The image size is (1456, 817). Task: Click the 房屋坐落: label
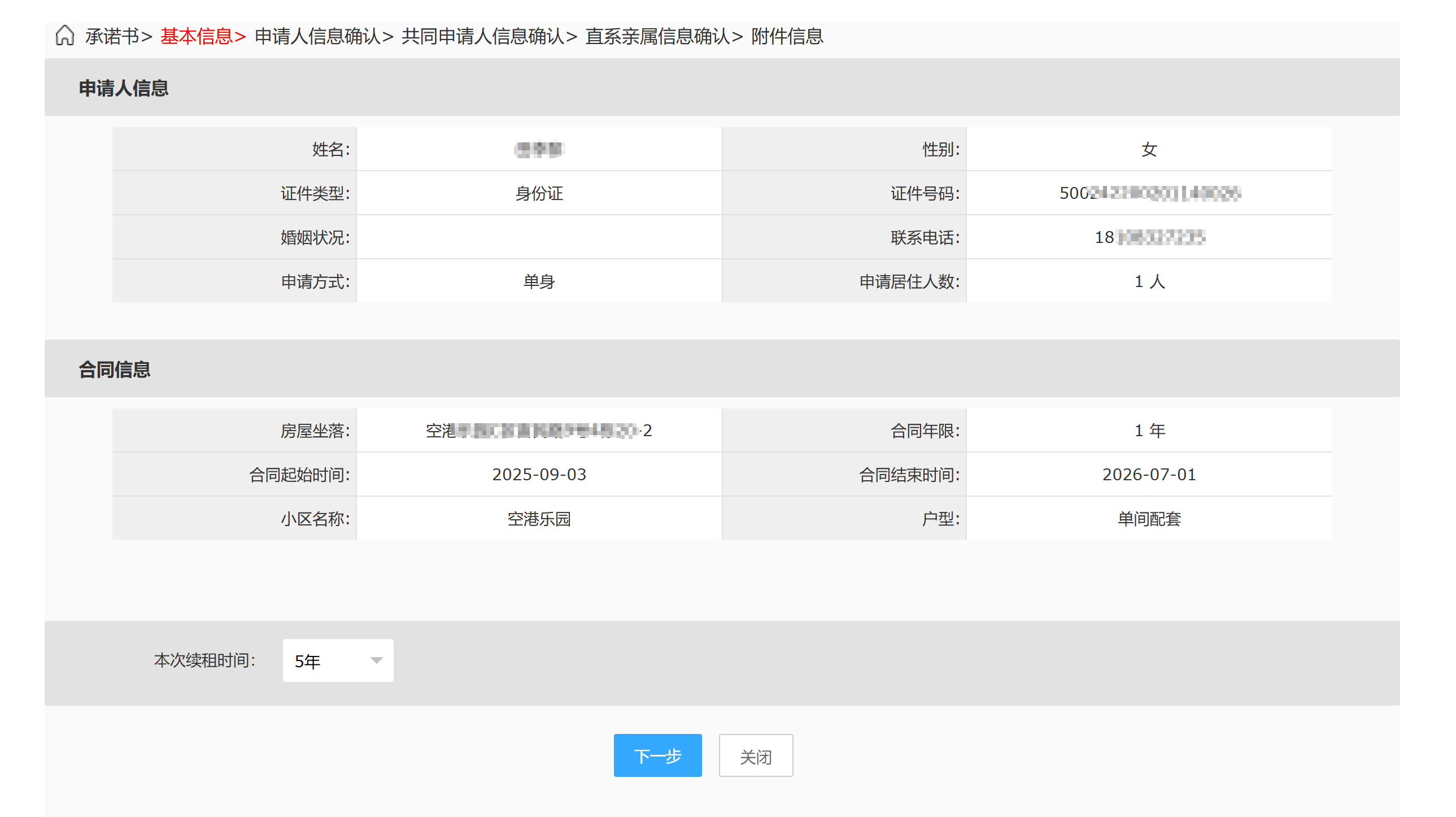[315, 431]
